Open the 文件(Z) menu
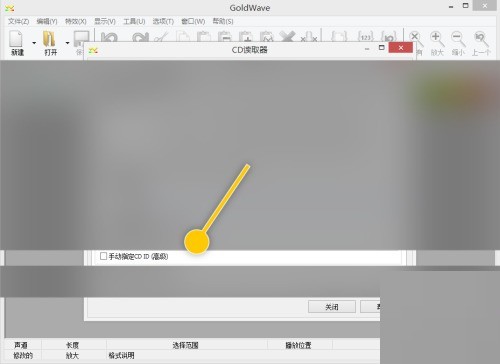Viewport: 500px width, 364px height. [x=18, y=22]
